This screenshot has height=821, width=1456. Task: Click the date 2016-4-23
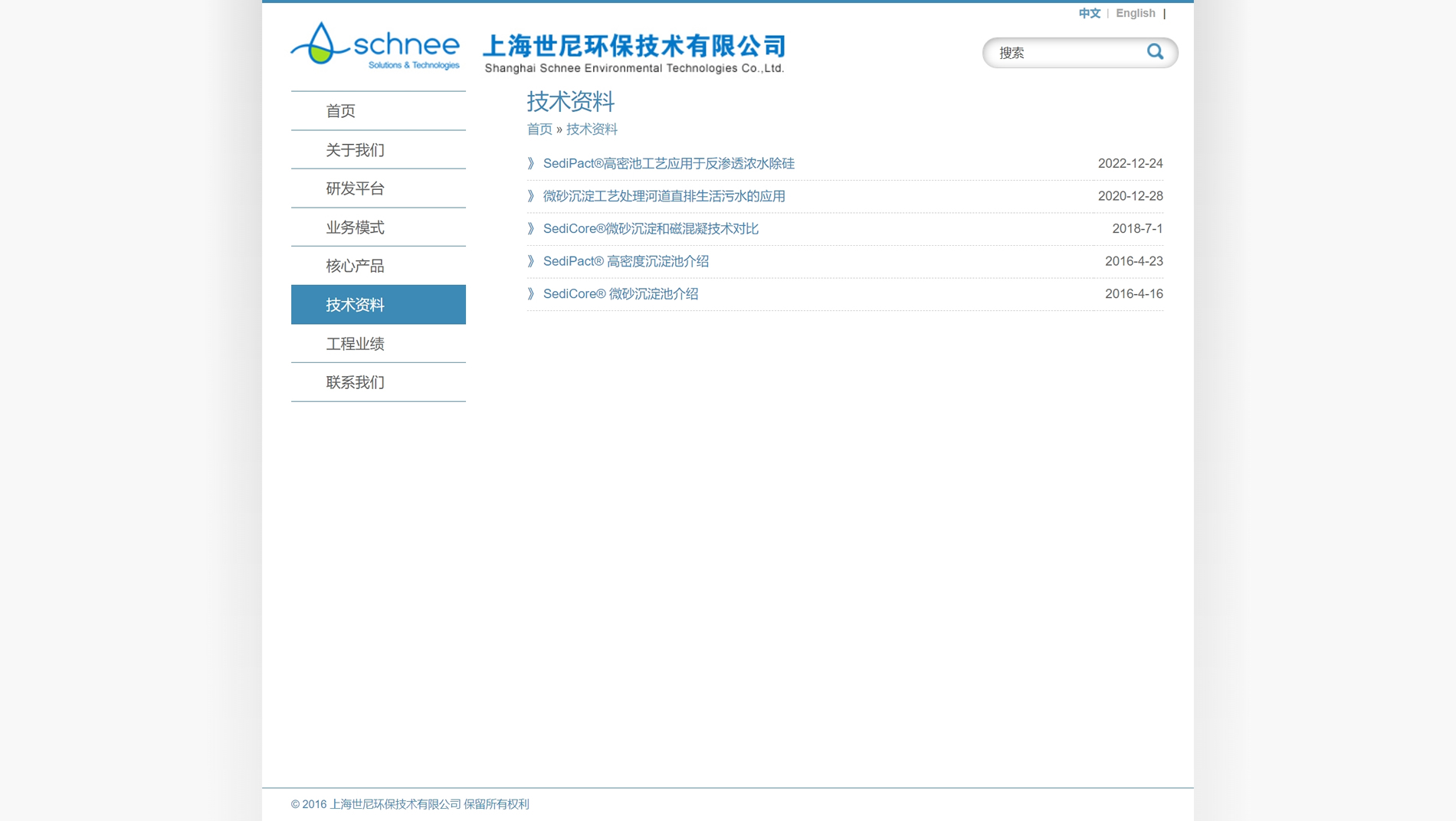pos(1134,261)
